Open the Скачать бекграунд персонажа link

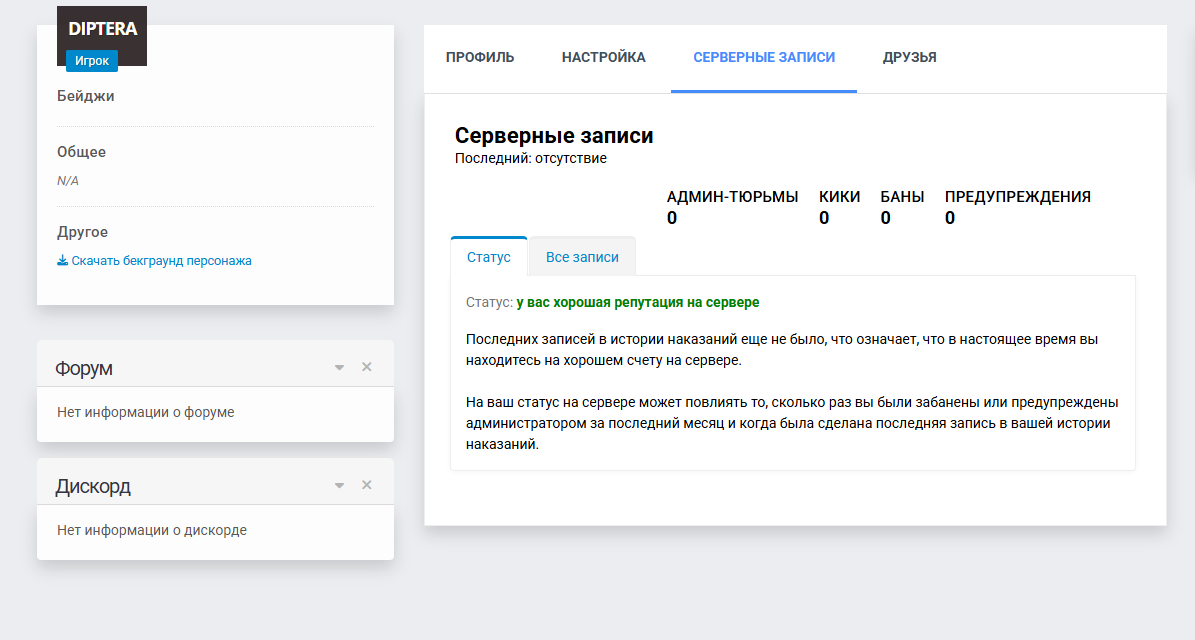pyautogui.click(x=161, y=261)
